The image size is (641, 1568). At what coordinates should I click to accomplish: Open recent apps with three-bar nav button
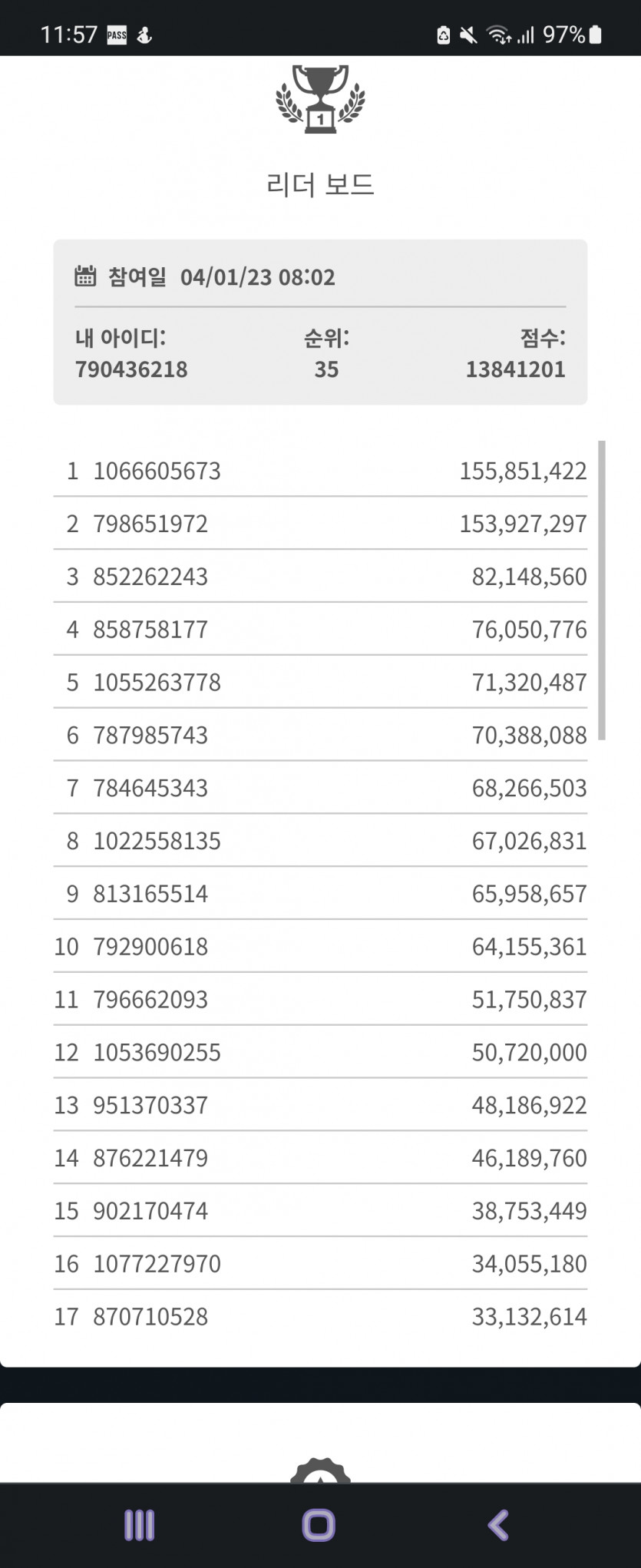pyautogui.click(x=139, y=1525)
